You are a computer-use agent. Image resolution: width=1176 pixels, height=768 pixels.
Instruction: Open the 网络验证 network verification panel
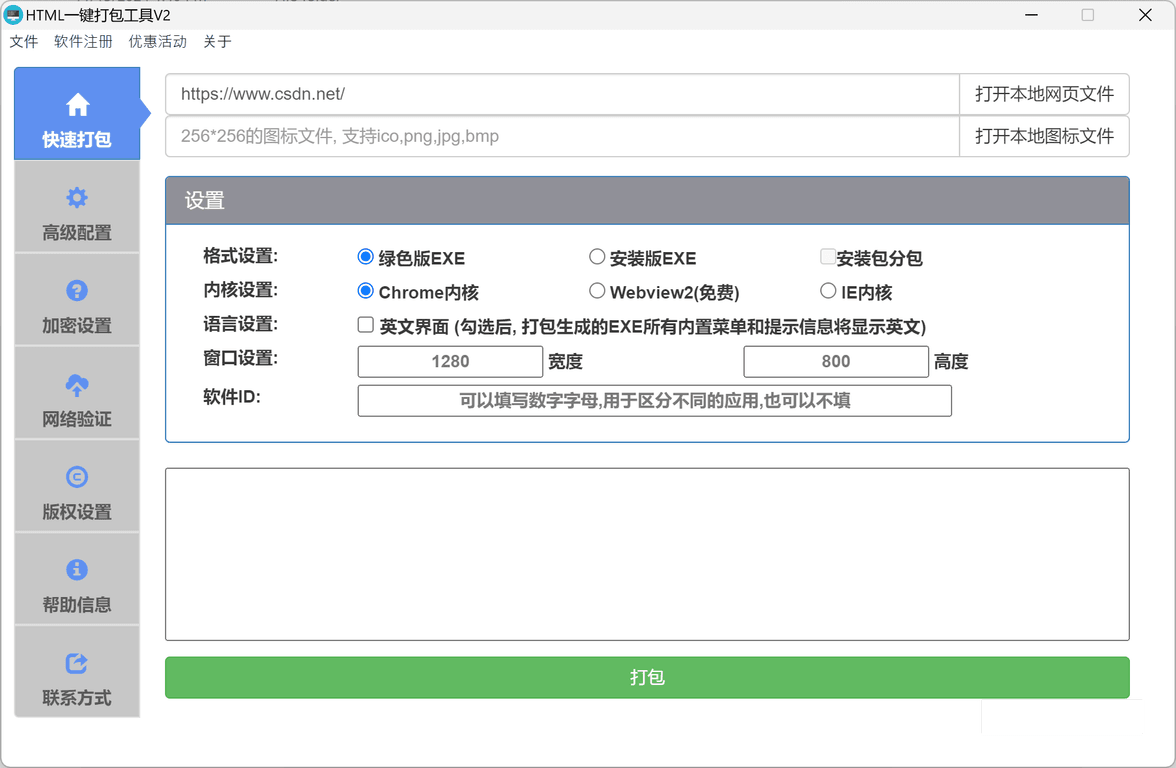77,393
